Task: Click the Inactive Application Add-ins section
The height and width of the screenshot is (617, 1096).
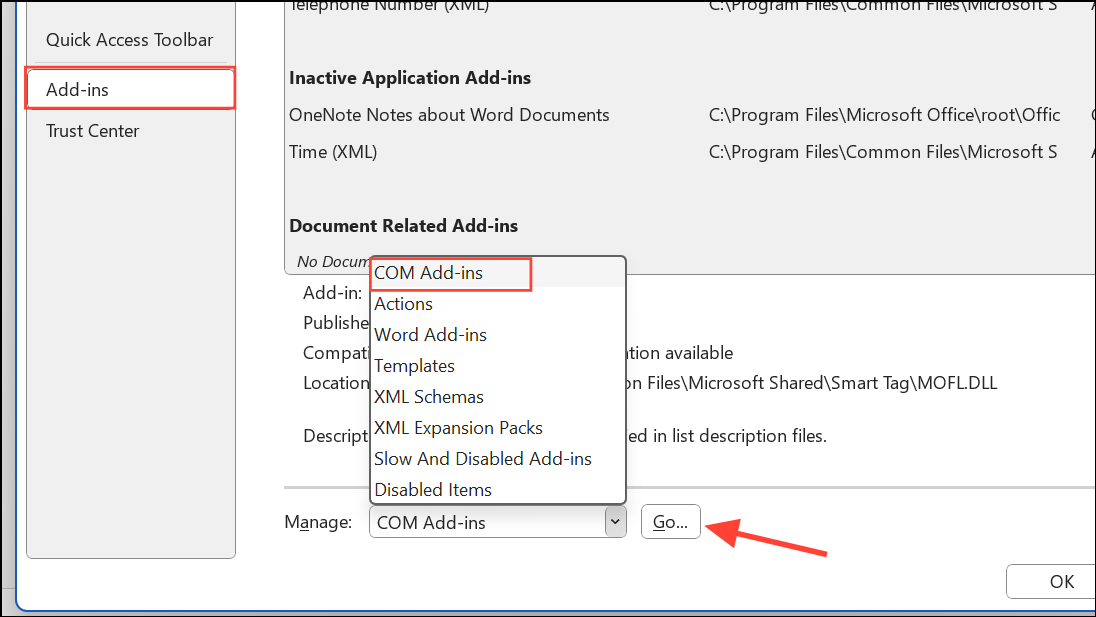Action: point(408,77)
